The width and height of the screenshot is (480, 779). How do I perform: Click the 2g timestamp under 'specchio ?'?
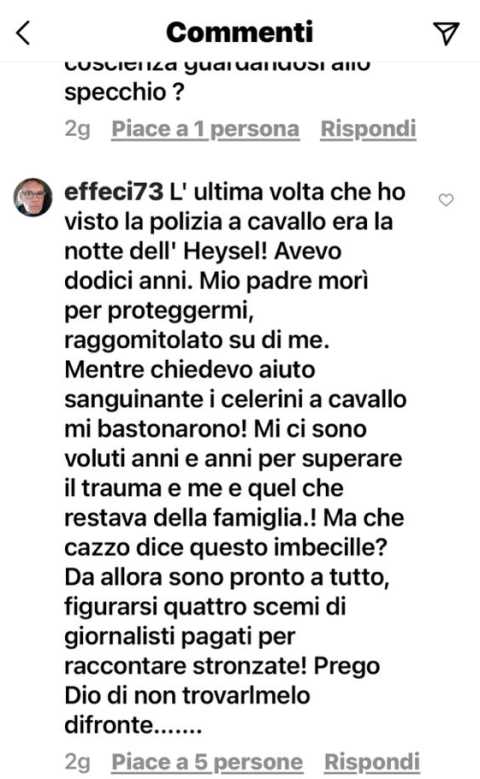pyautogui.click(x=78, y=129)
